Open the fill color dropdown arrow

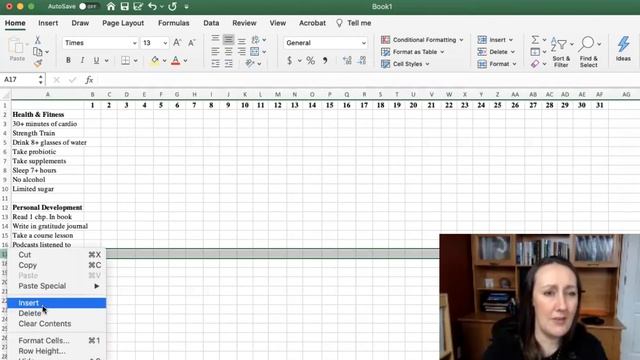[x=164, y=61]
